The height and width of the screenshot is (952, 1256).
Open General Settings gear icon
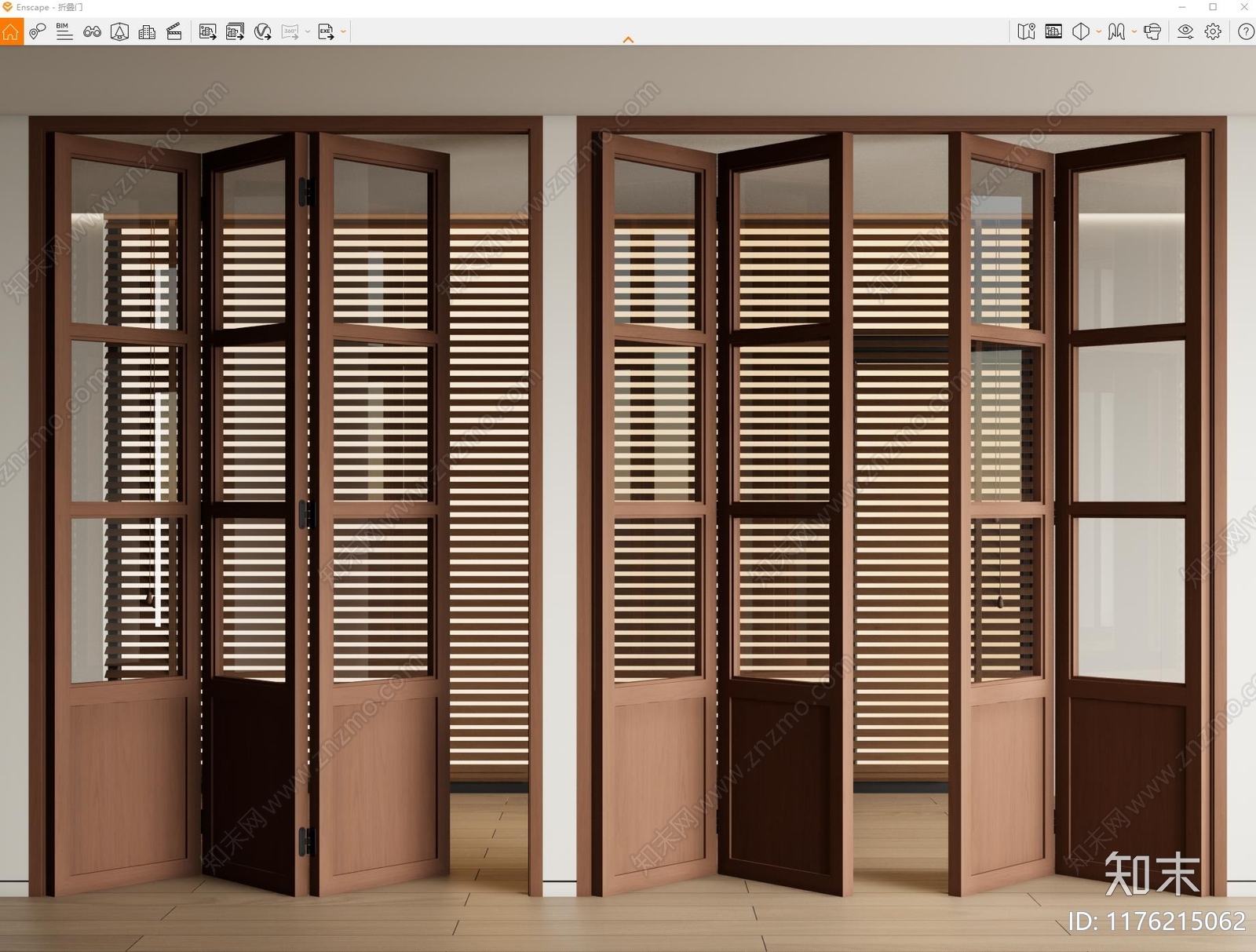pyautogui.click(x=1213, y=32)
